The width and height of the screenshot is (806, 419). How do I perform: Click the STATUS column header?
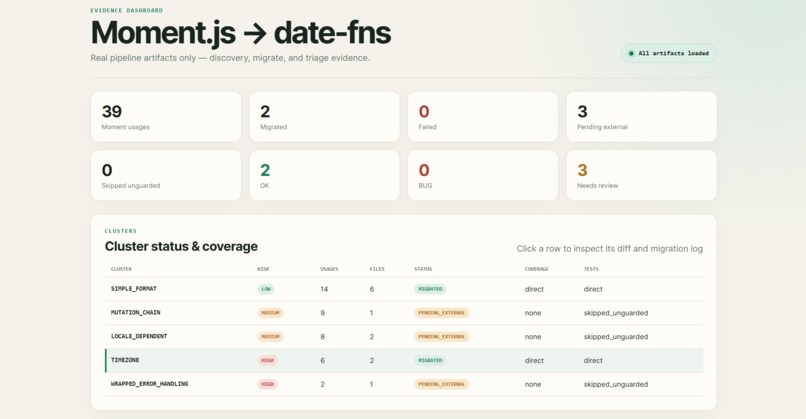423,269
